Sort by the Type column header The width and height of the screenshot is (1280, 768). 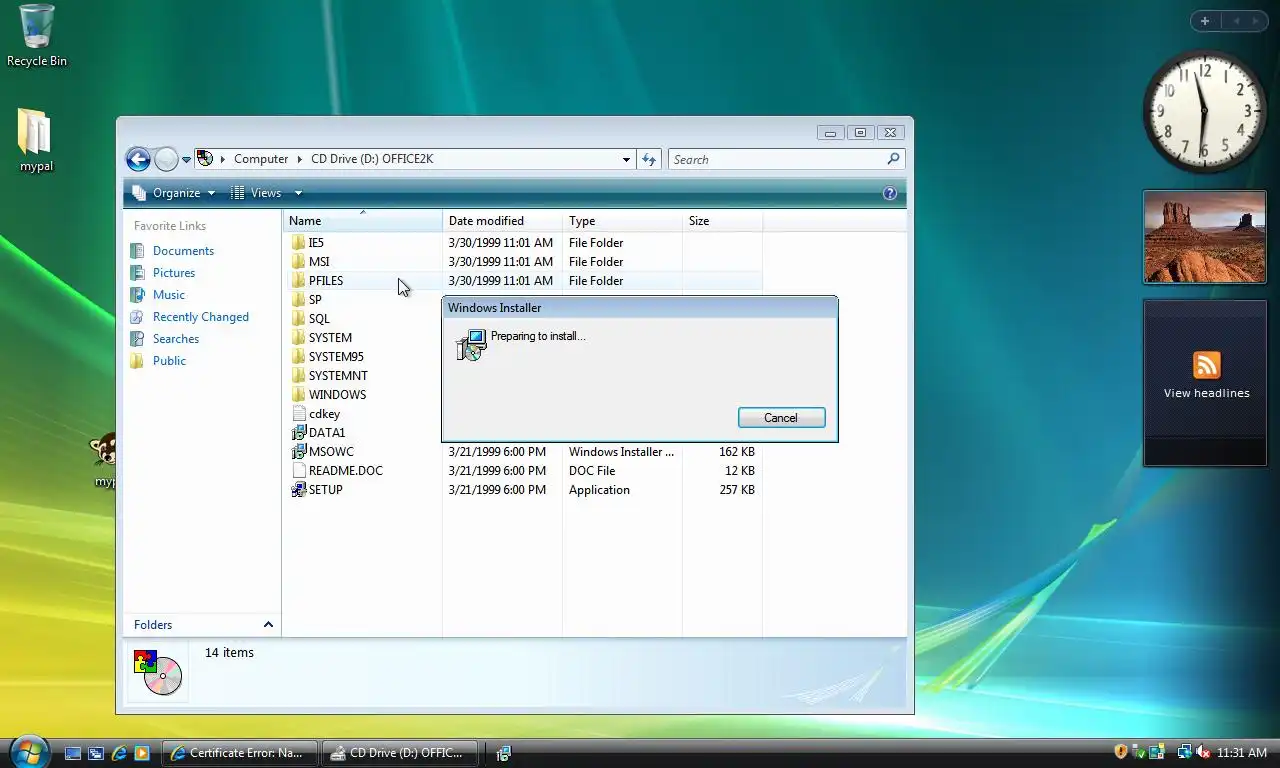tap(622, 221)
